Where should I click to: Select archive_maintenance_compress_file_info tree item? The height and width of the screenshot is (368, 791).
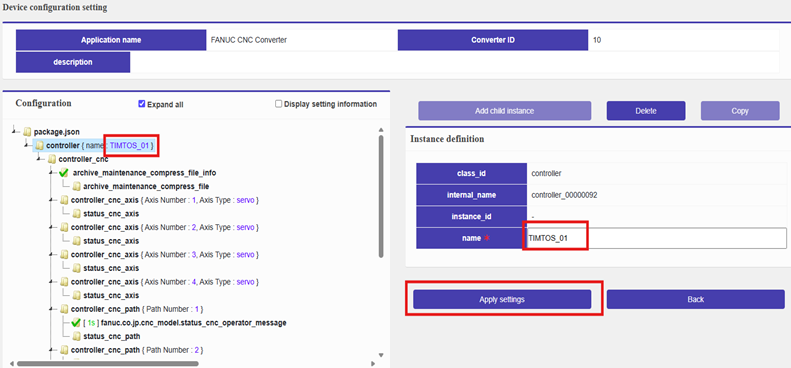pyautogui.click(x=144, y=173)
